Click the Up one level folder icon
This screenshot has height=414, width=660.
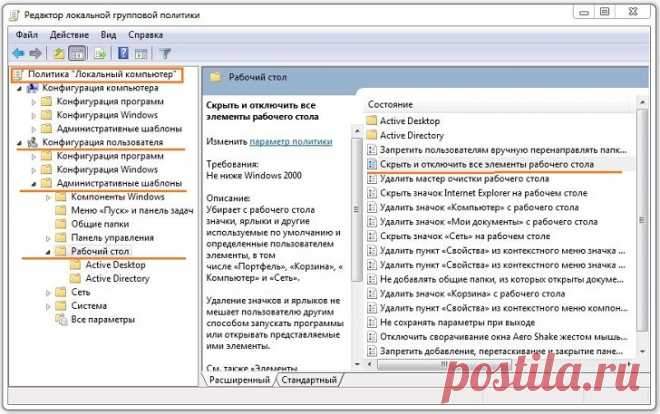coord(59,53)
